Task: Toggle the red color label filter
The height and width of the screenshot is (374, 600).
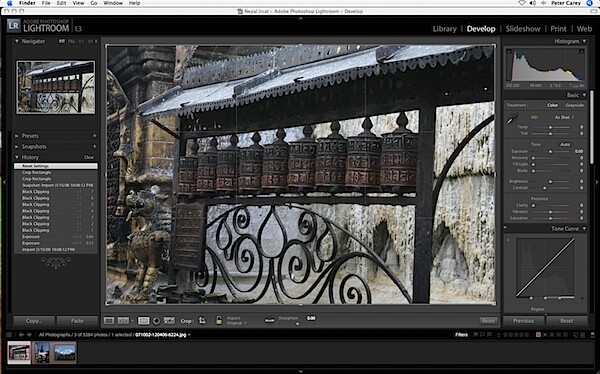Action: 538,335
